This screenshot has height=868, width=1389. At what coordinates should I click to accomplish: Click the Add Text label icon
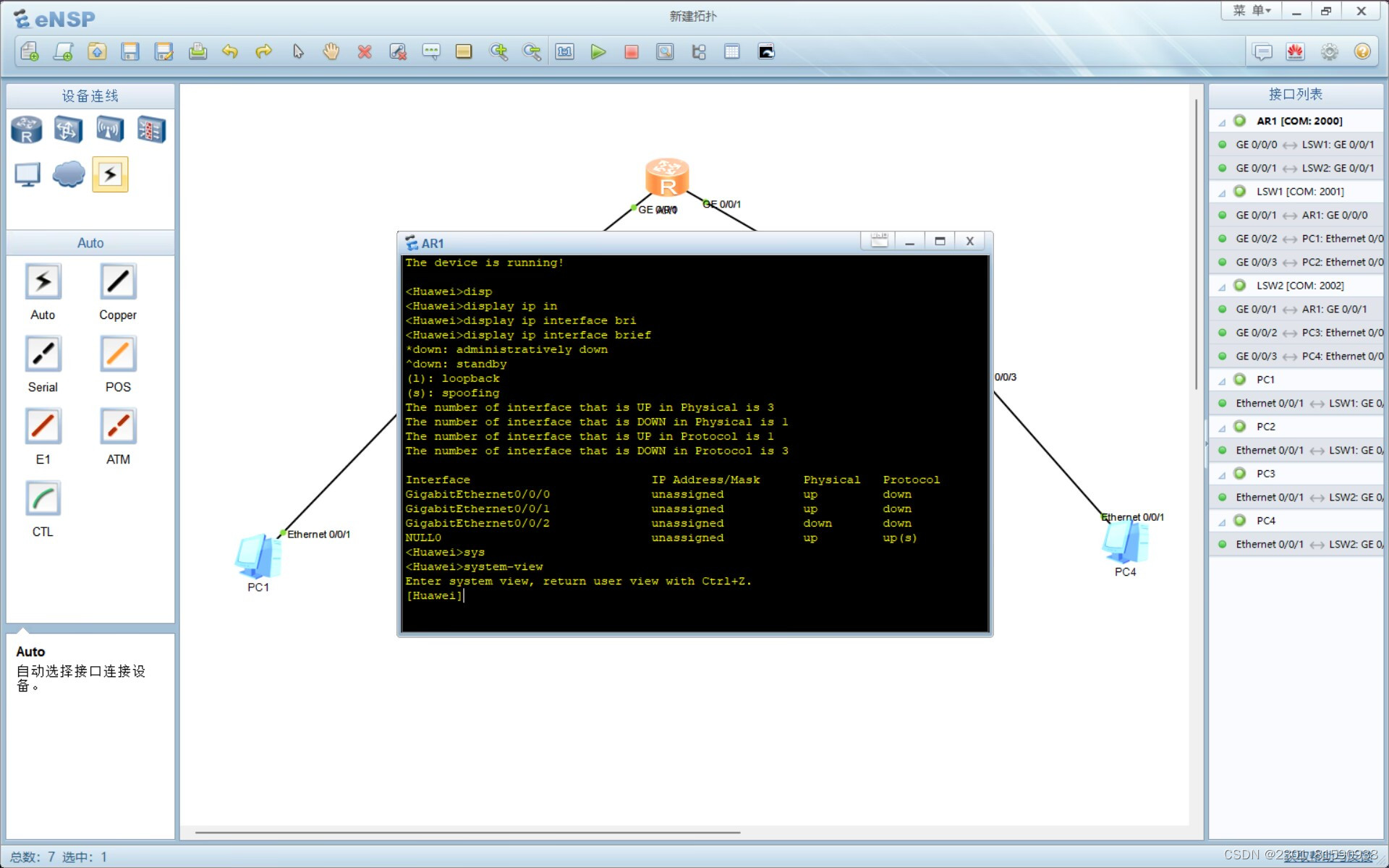431,51
